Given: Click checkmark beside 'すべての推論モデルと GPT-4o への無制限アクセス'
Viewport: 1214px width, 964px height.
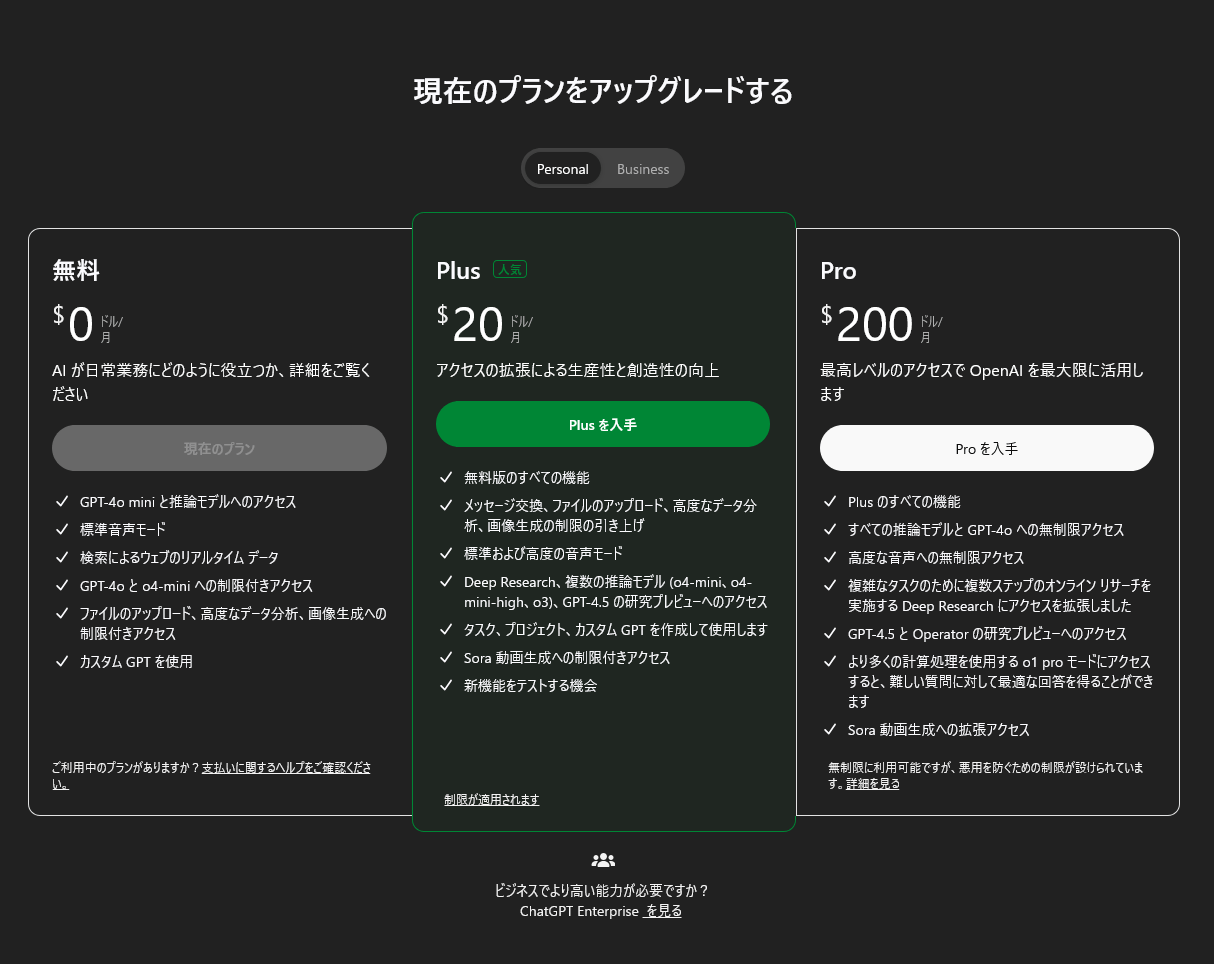Looking at the screenshot, I should 830,530.
